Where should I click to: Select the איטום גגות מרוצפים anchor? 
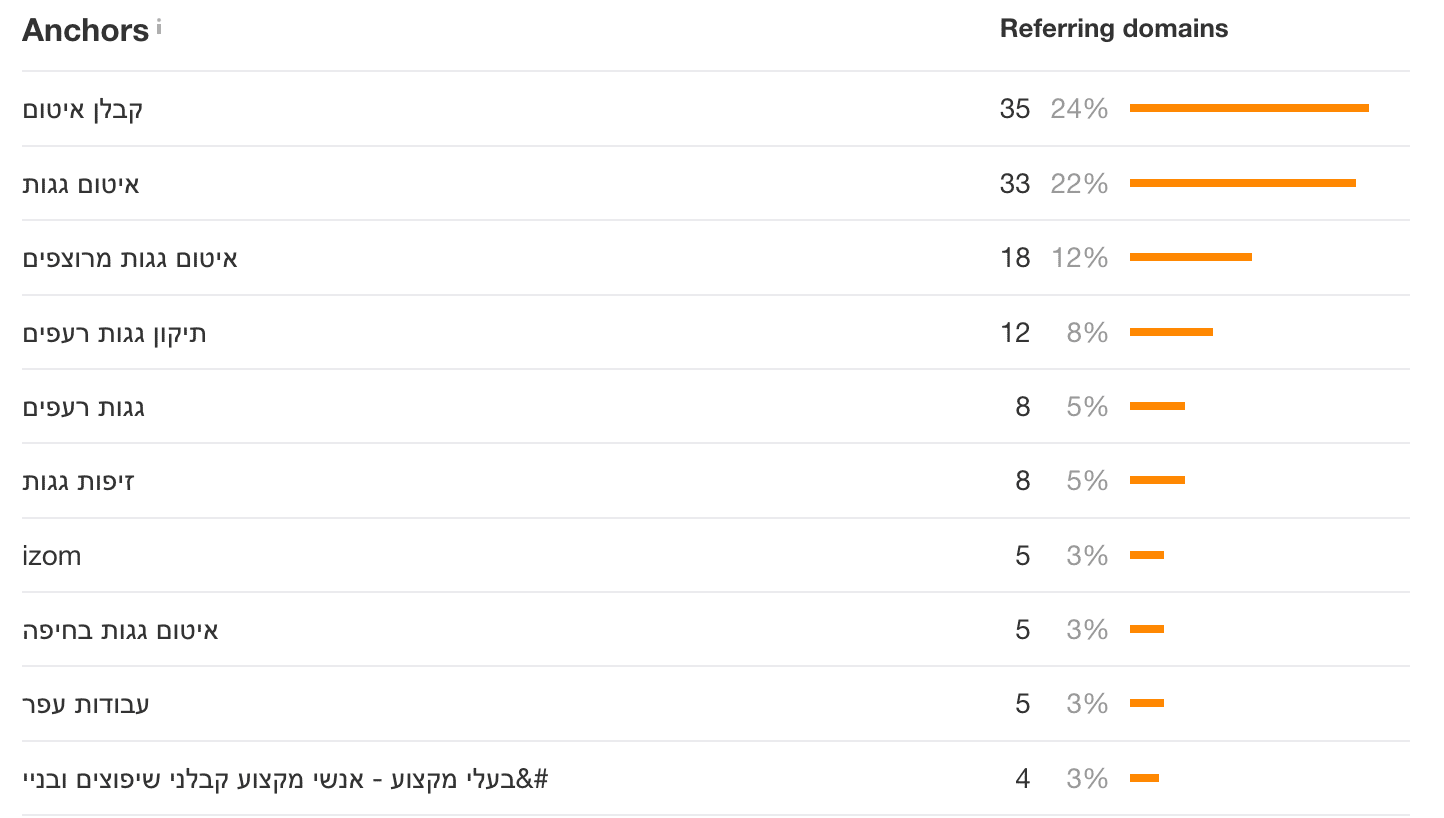pyautogui.click(x=130, y=258)
